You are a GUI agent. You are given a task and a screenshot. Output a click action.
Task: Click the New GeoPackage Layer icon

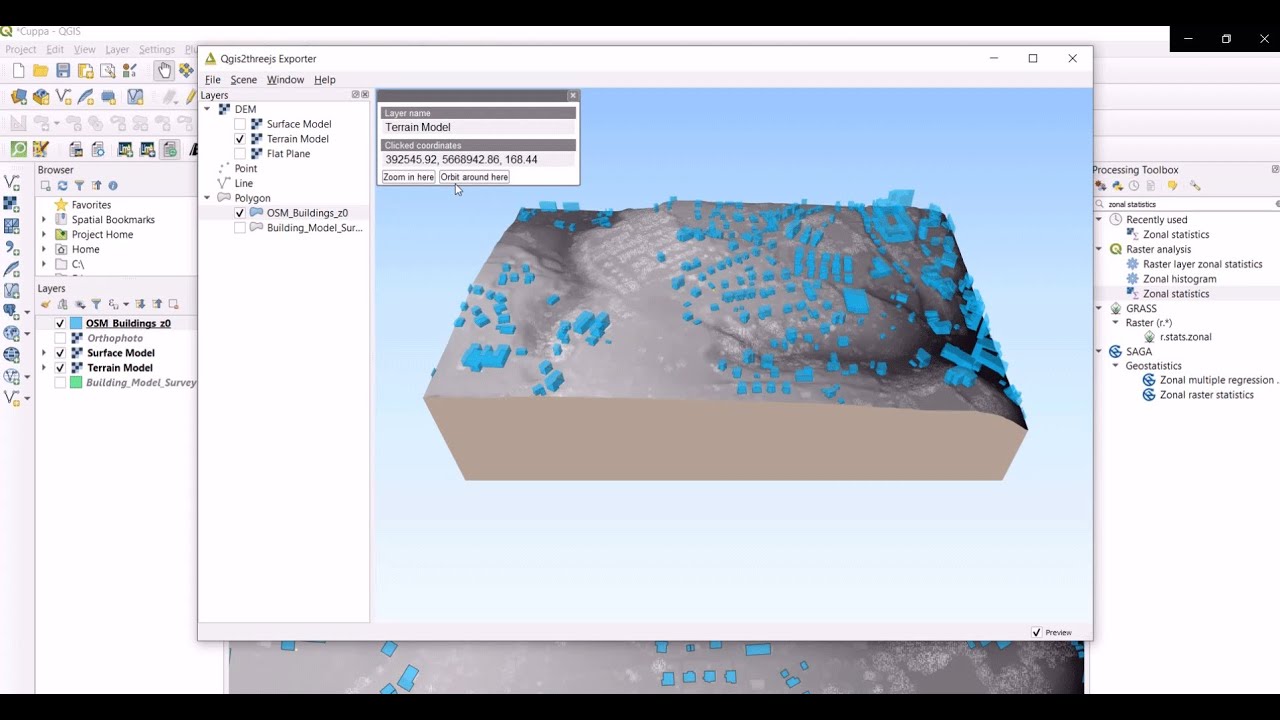[41, 97]
